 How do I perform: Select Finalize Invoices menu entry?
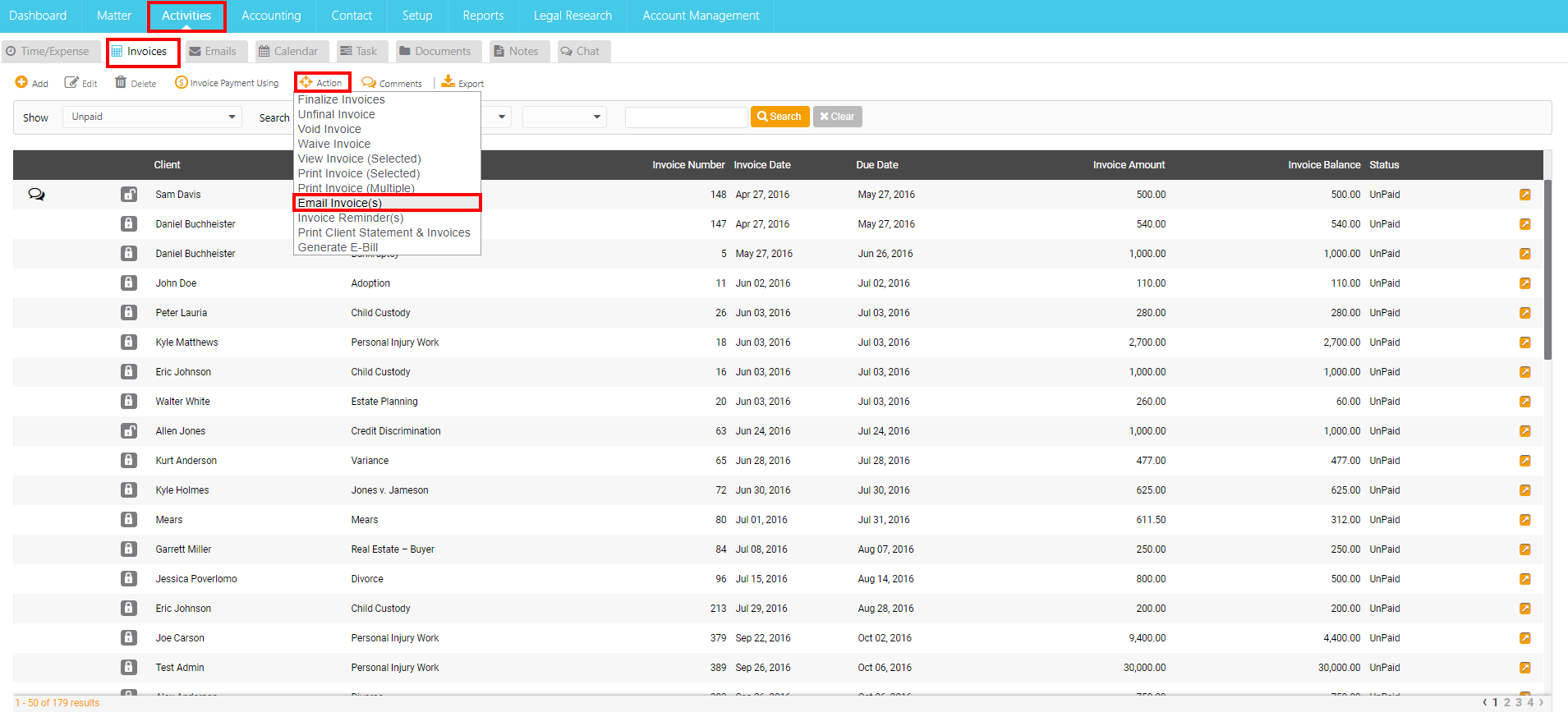click(x=341, y=99)
